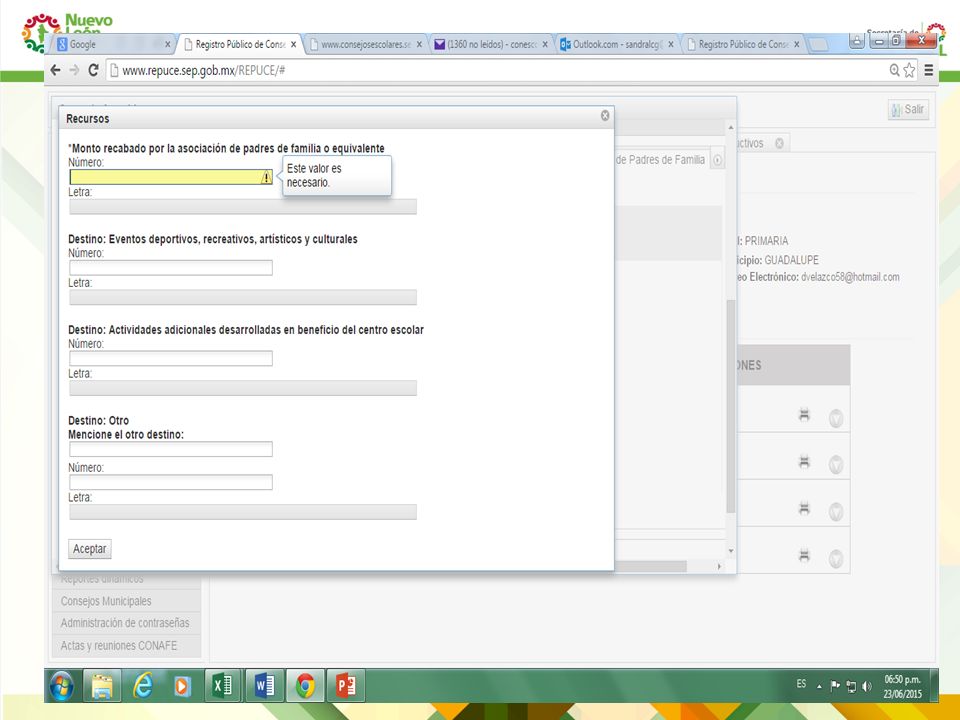Click the Número field under Monto recabado
The width and height of the screenshot is (960, 720).
click(171, 177)
